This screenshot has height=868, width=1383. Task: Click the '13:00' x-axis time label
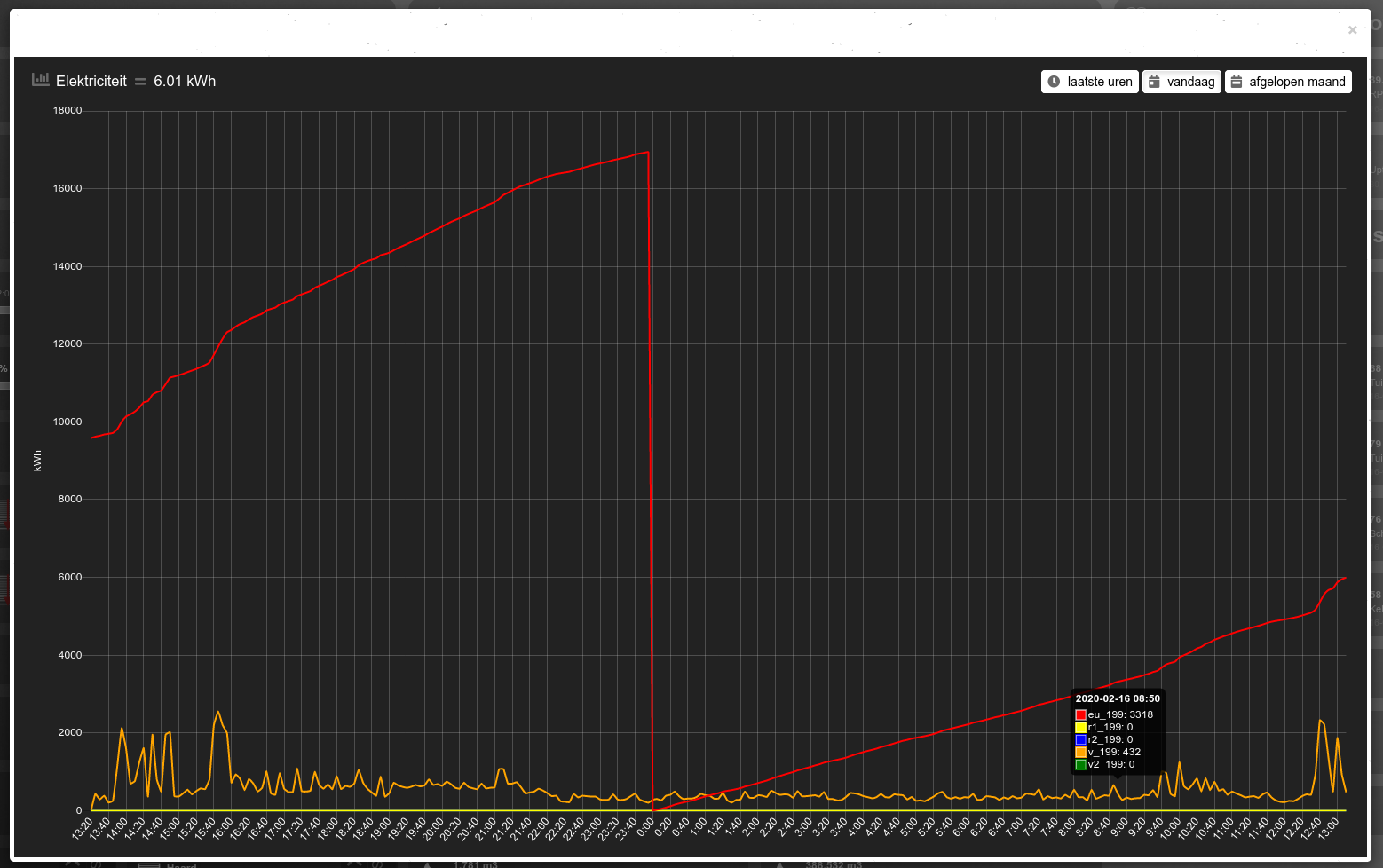(1329, 828)
